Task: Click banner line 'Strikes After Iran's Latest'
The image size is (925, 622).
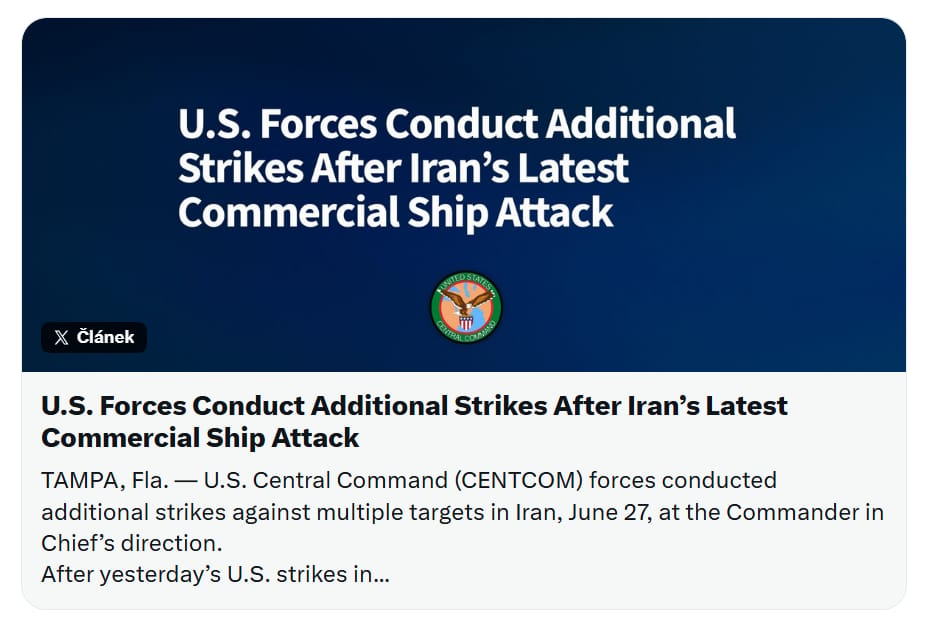Action: coord(404,168)
